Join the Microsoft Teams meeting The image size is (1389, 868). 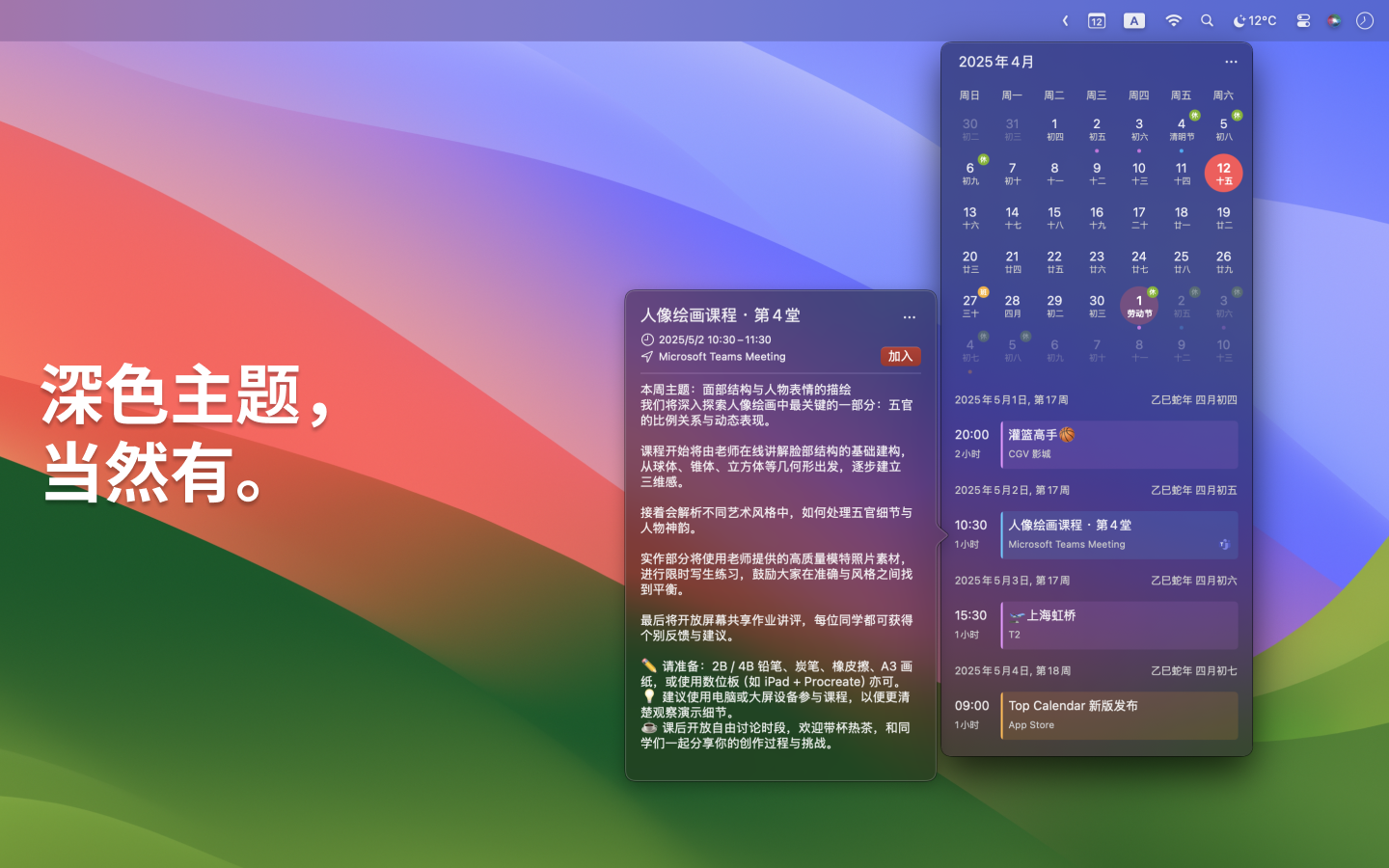click(x=900, y=356)
